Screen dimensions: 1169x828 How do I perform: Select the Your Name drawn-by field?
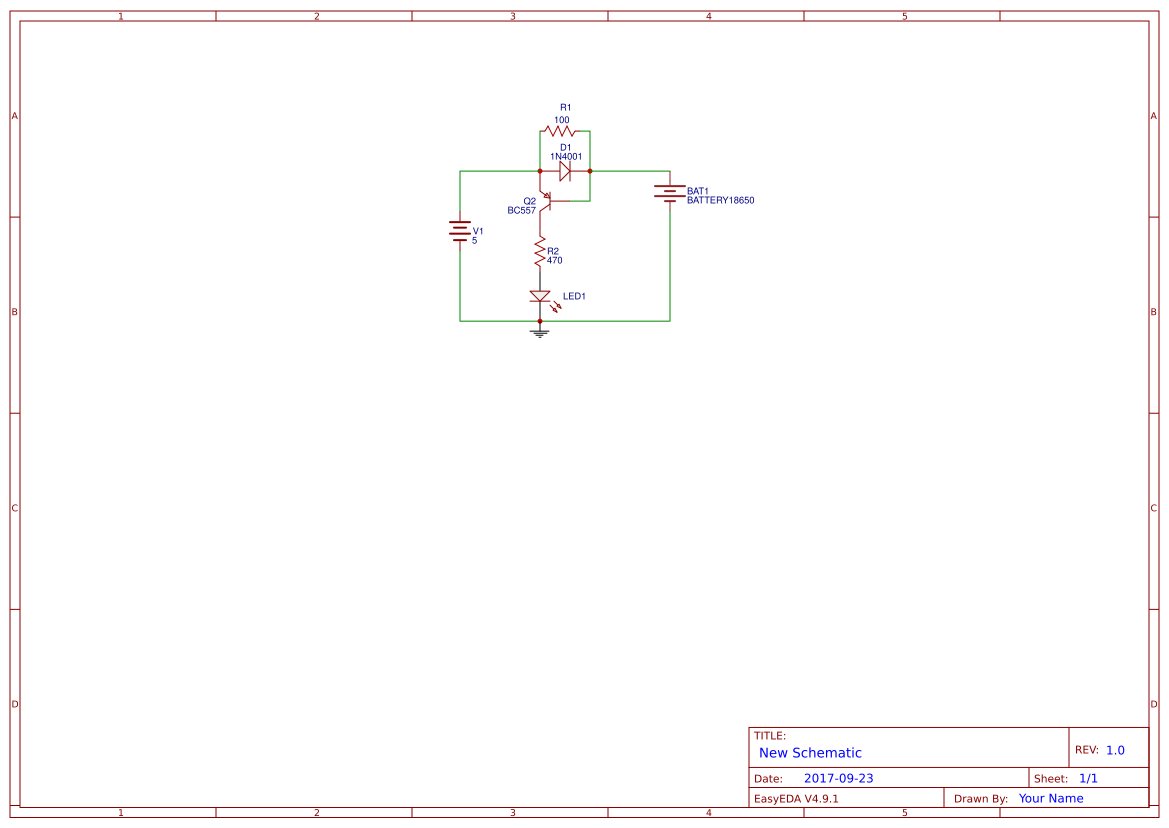click(1051, 798)
